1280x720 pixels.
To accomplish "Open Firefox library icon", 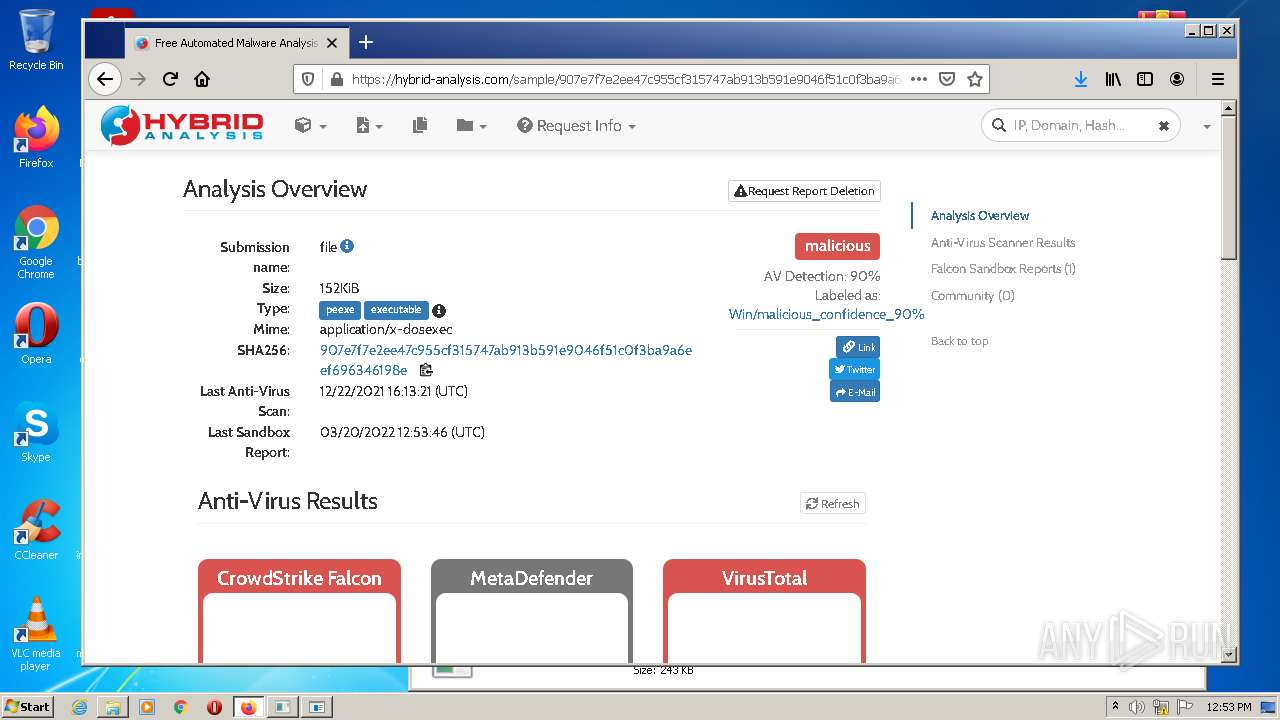I will [x=1113, y=79].
